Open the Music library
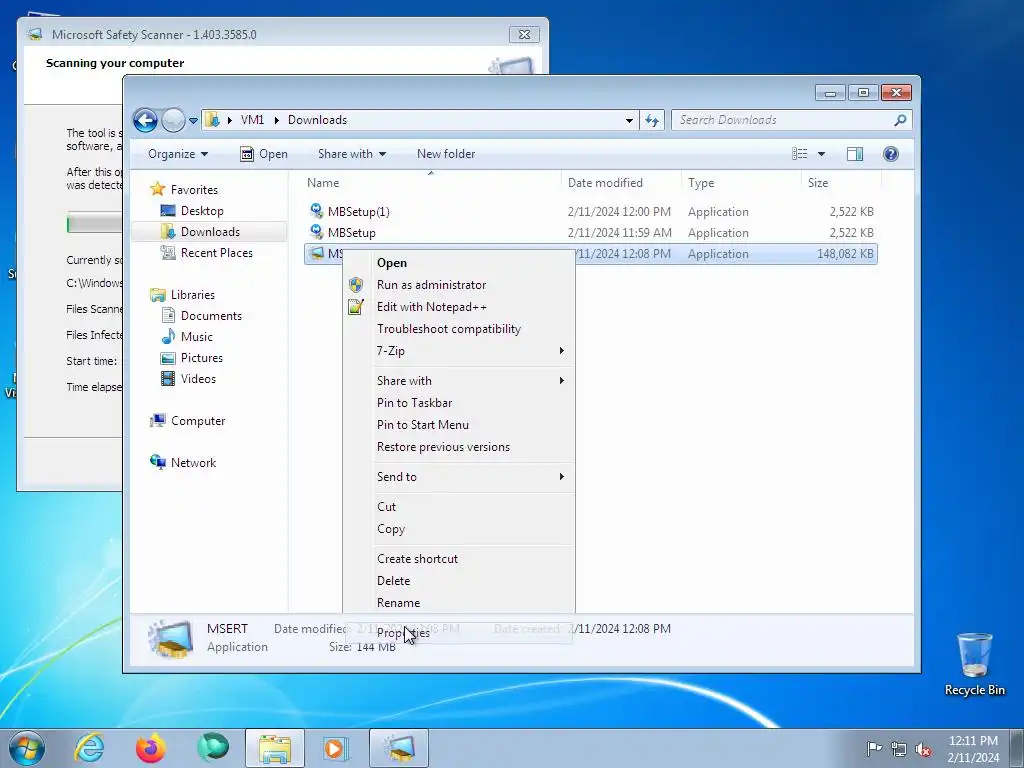 pos(197,336)
